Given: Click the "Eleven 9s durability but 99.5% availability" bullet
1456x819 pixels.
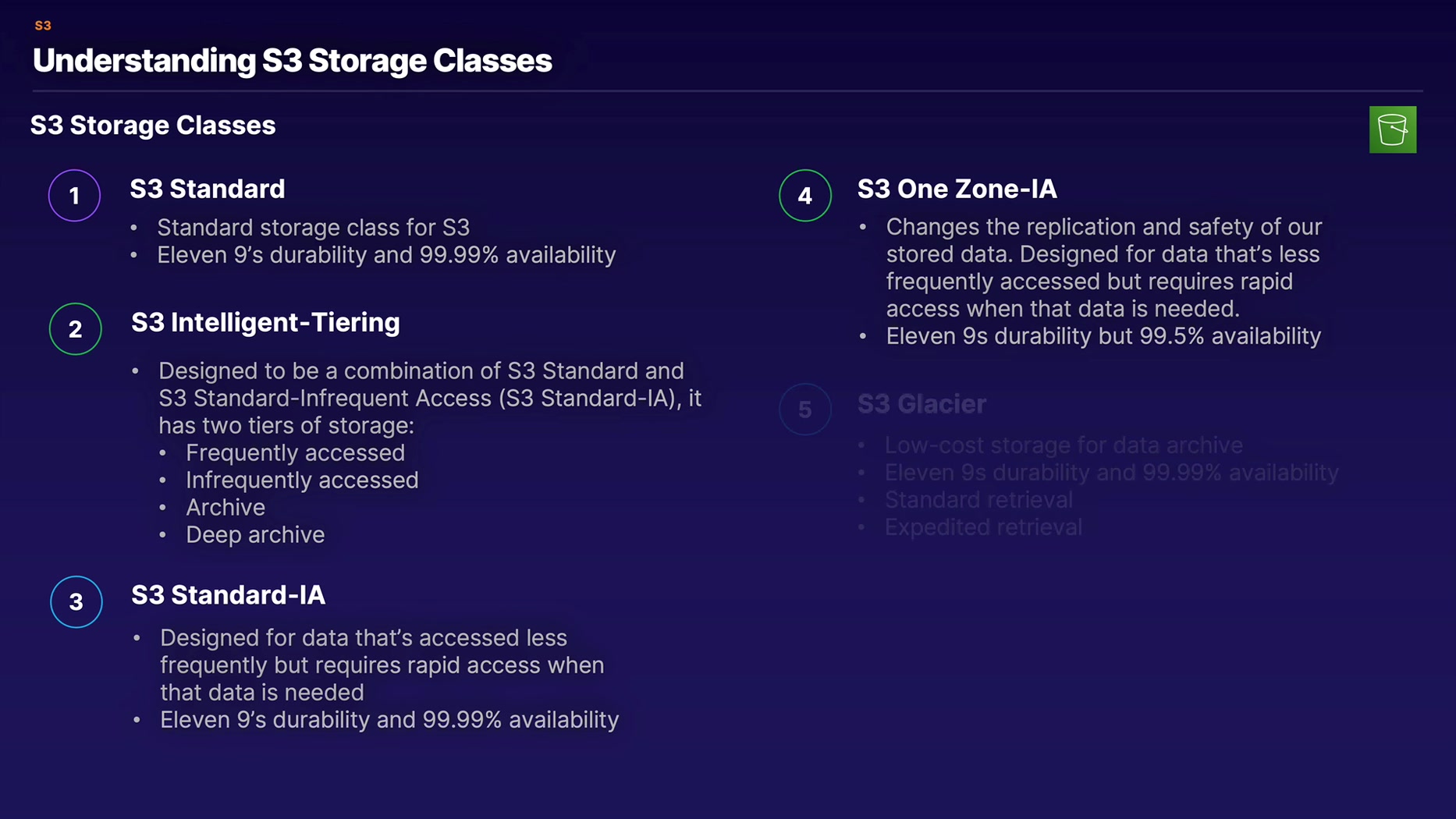Looking at the screenshot, I should [1103, 336].
